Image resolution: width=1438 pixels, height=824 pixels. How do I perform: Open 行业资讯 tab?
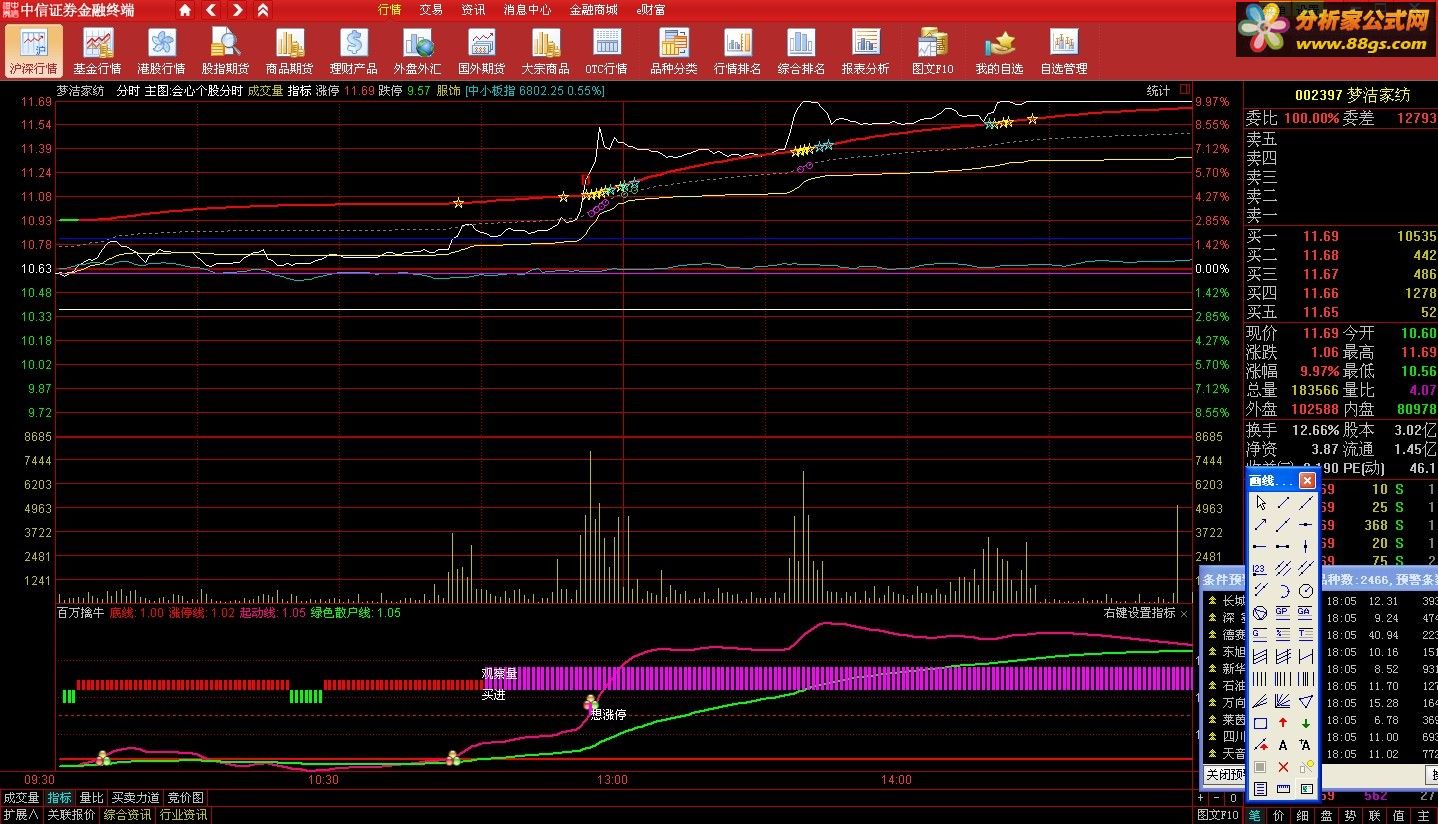point(184,815)
